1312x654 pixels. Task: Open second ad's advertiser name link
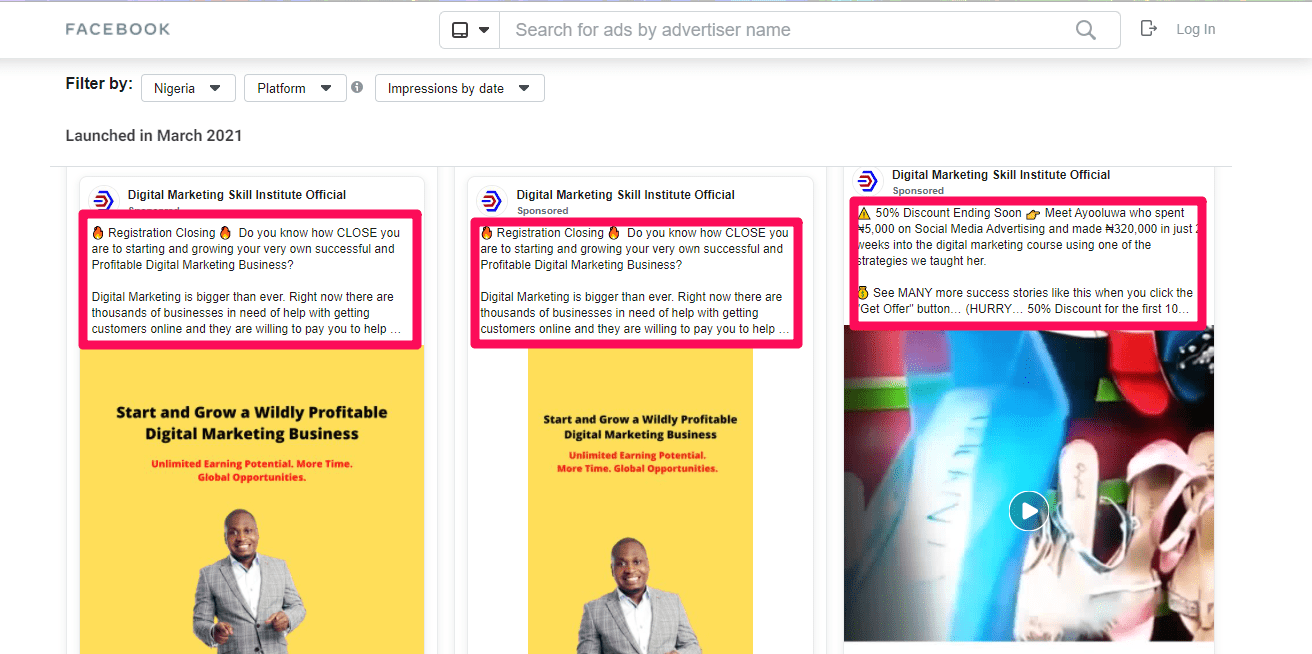(x=625, y=195)
